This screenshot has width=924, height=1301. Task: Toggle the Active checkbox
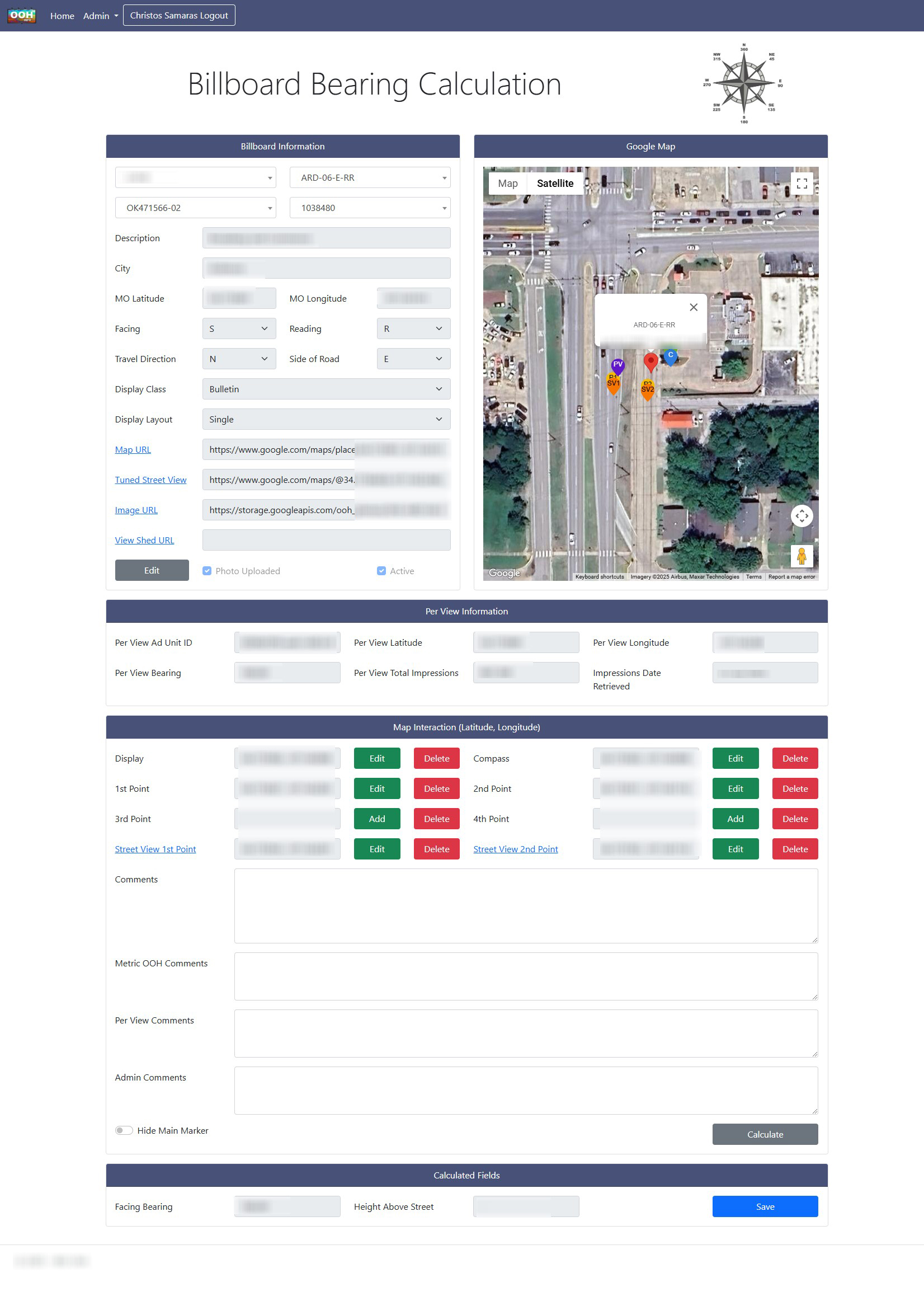381,571
